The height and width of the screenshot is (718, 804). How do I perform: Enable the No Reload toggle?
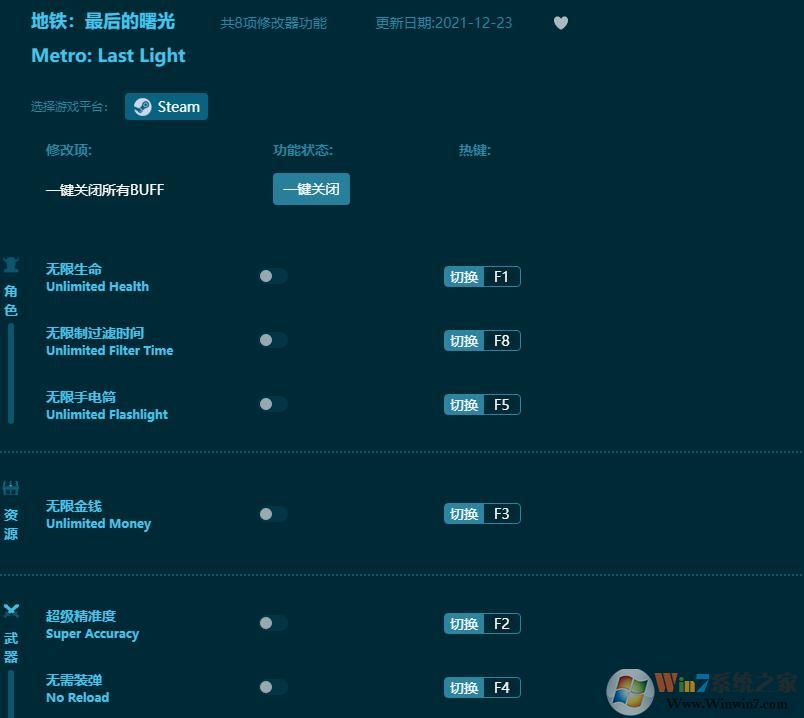pos(272,687)
